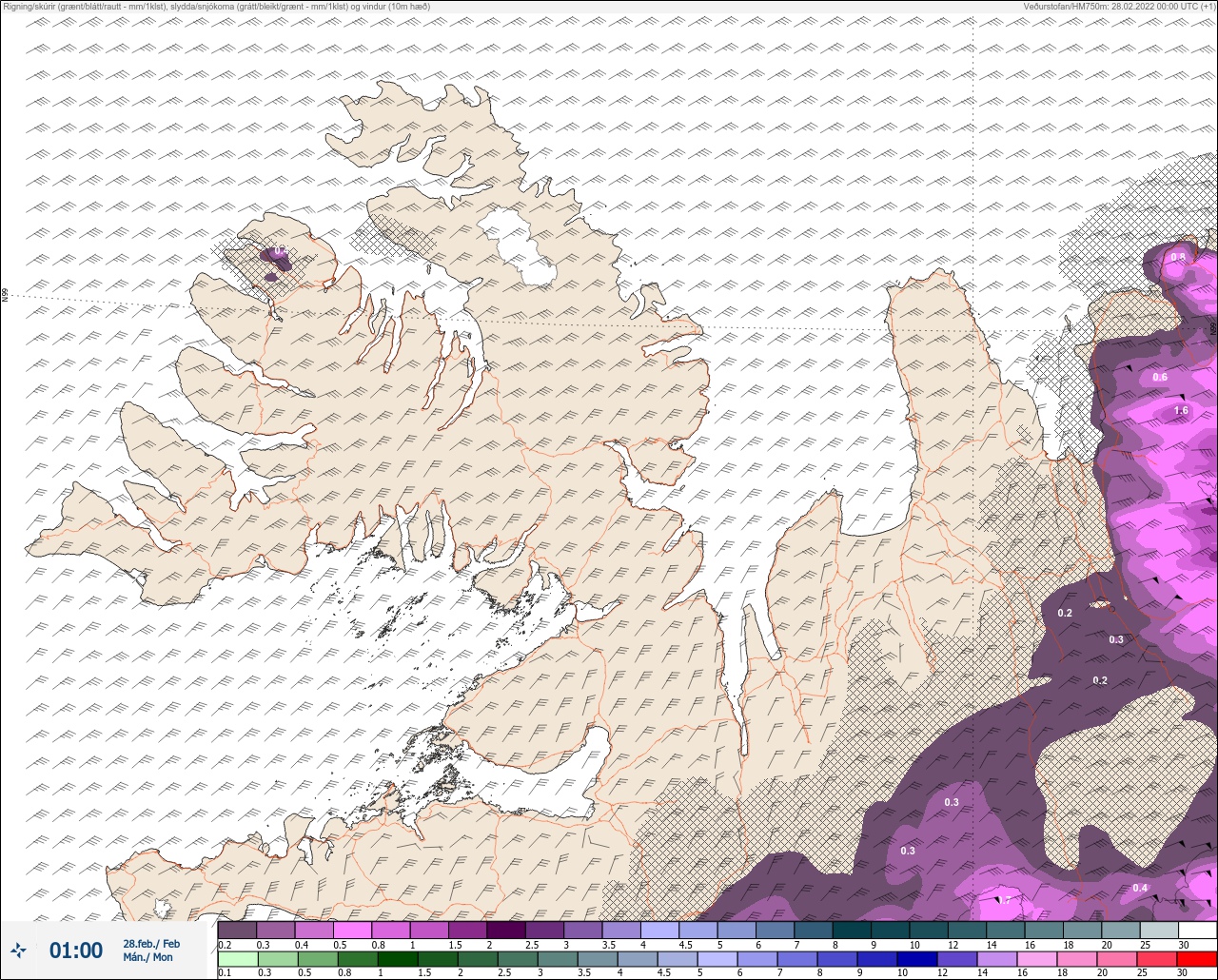This screenshot has width=1218, height=980.
Task: Click the red rain scale swatch at 30
Action: point(1197,959)
